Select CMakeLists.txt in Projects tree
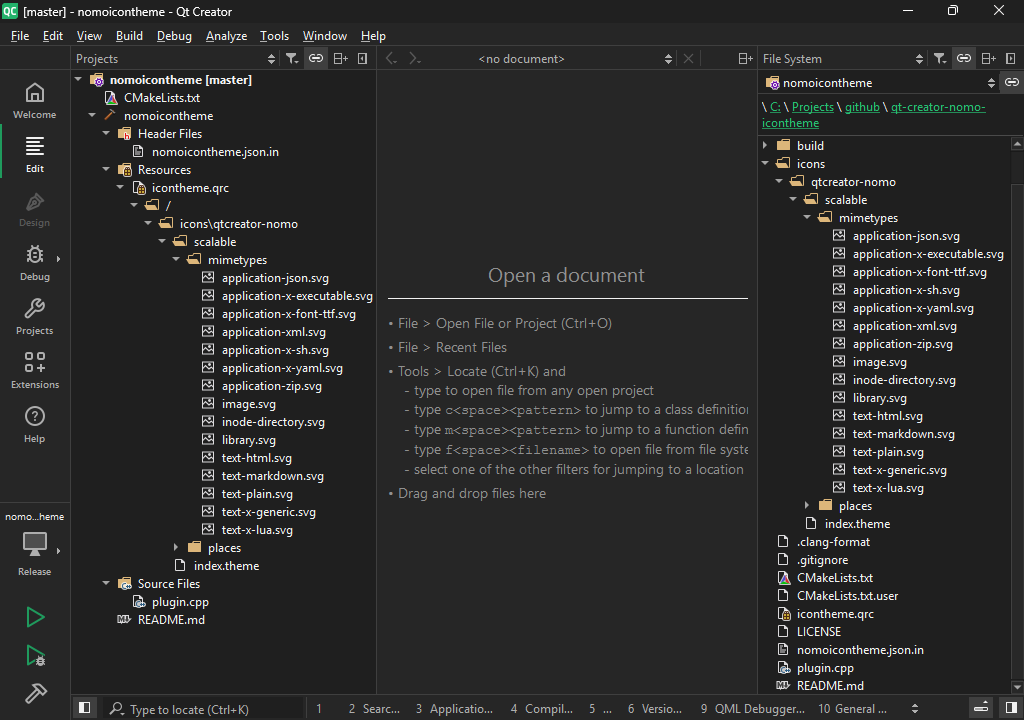Viewport: 1024px width, 720px height. (162, 97)
